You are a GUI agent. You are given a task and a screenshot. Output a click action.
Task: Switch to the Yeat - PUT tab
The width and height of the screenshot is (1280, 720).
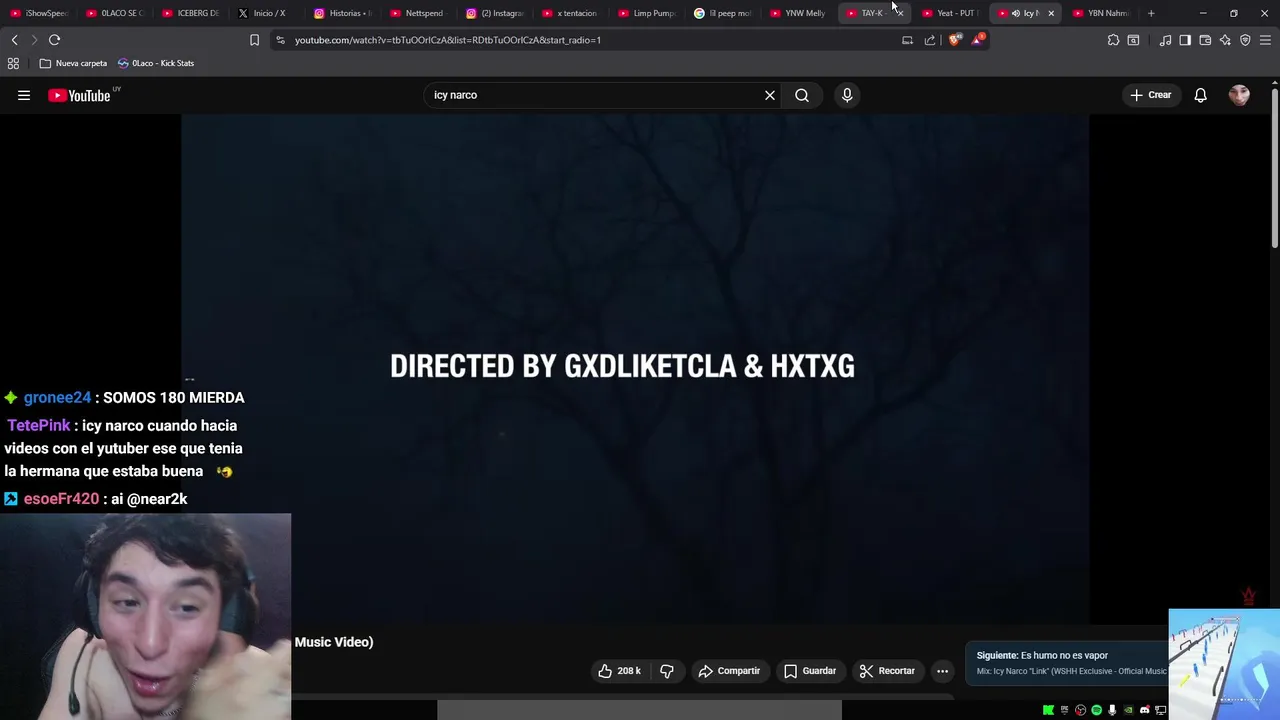(x=950, y=13)
